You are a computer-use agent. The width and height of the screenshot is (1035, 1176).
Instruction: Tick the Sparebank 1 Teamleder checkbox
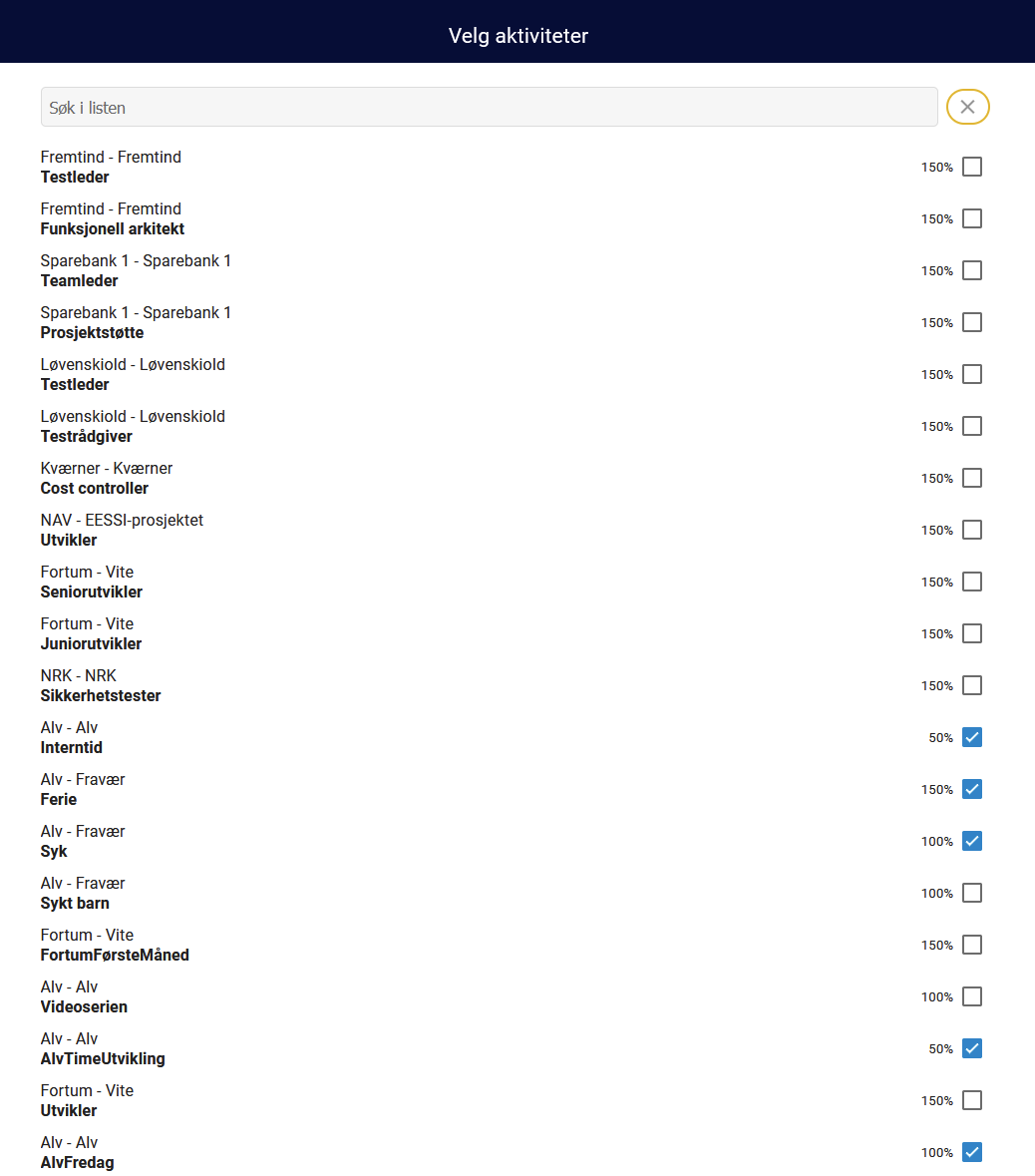(x=972, y=270)
